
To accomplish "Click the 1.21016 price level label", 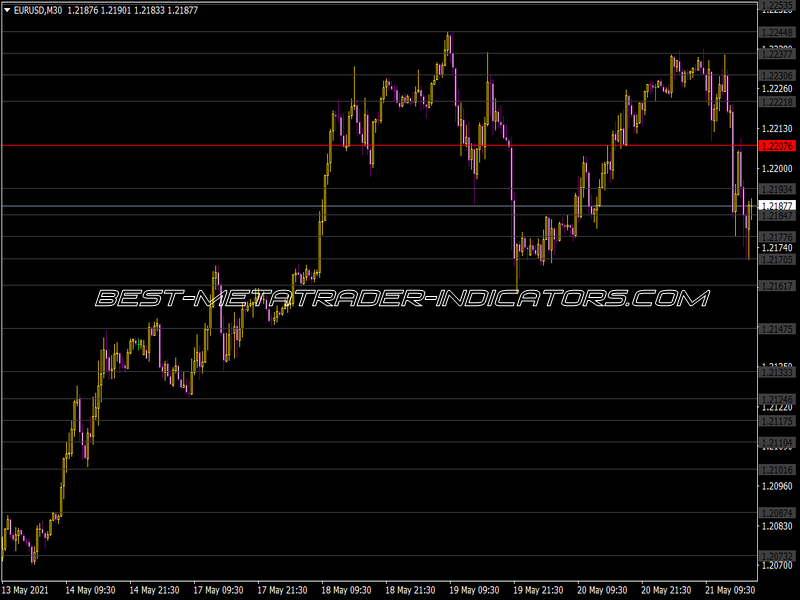I will tap(777, 470).
